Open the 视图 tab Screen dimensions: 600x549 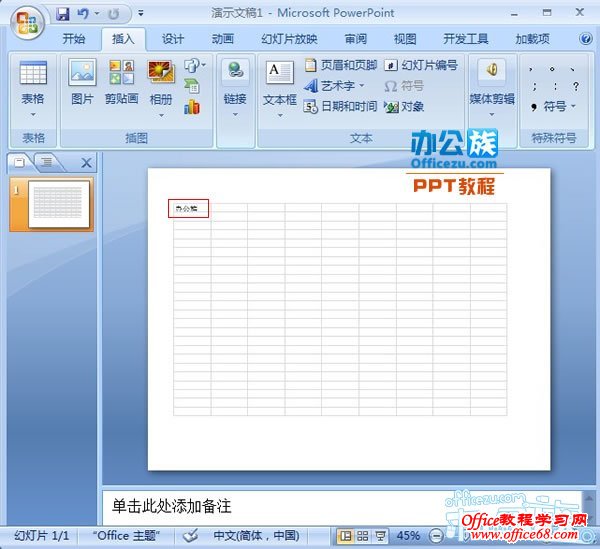[x=405, y=39]
